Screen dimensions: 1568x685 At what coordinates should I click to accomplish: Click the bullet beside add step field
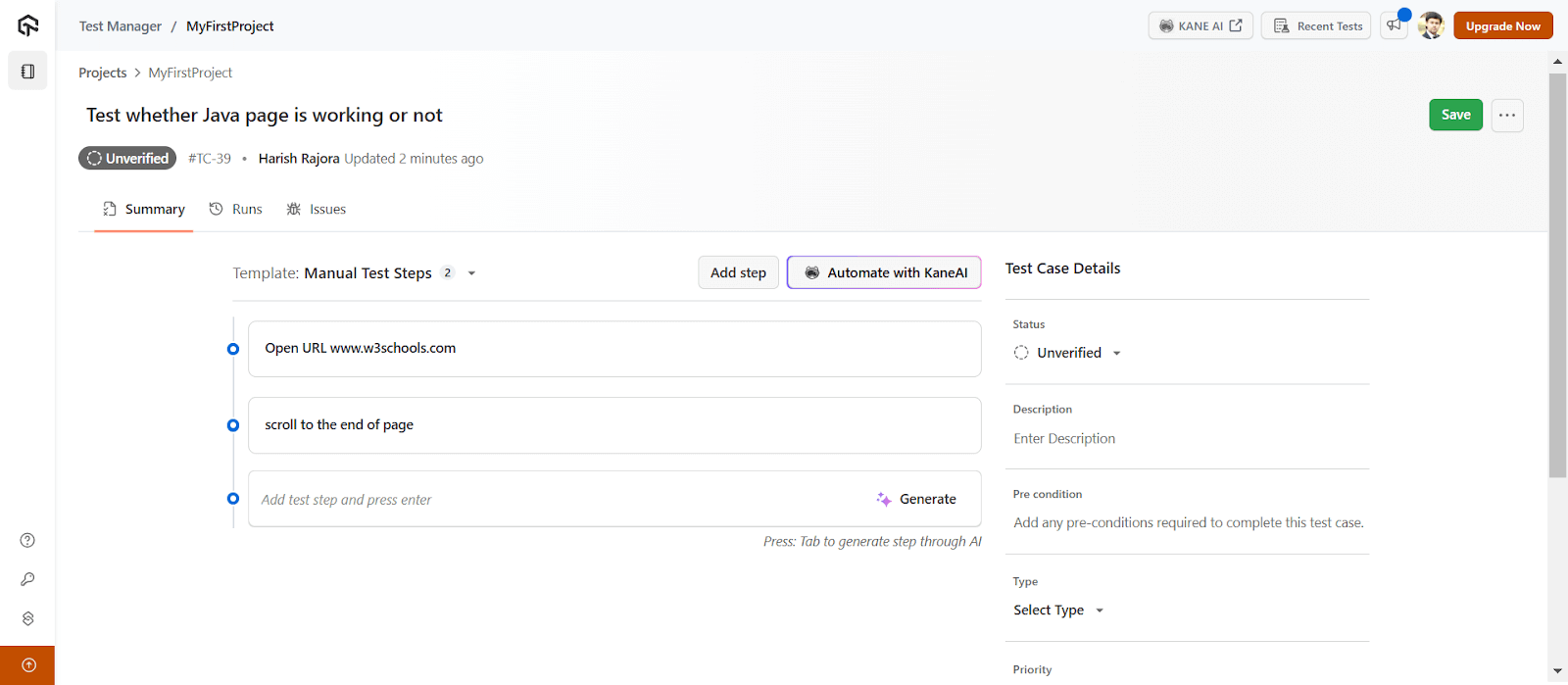pos(233,499)
